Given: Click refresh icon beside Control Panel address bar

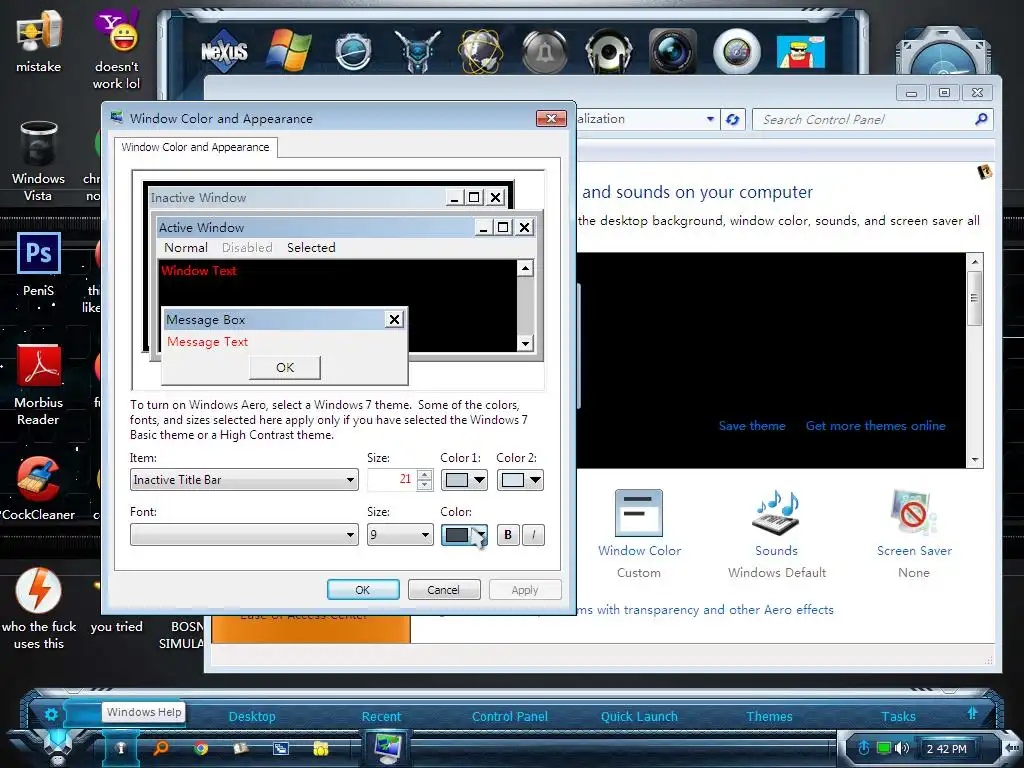Looking at the screenshot, I should coord(732,120).
